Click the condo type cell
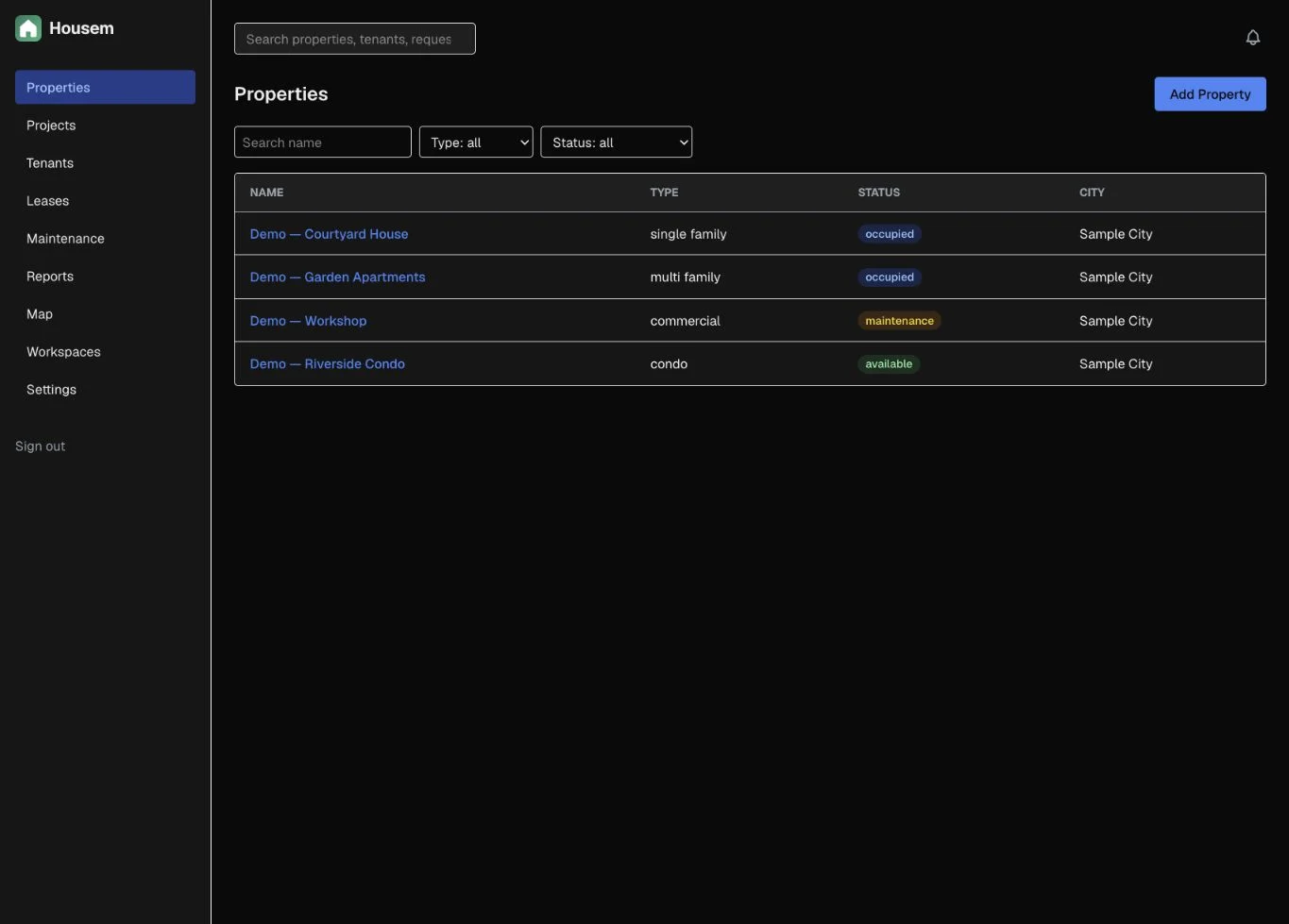Image resolution: width=1289 pixels, height=924 pixels. (669, 364)
